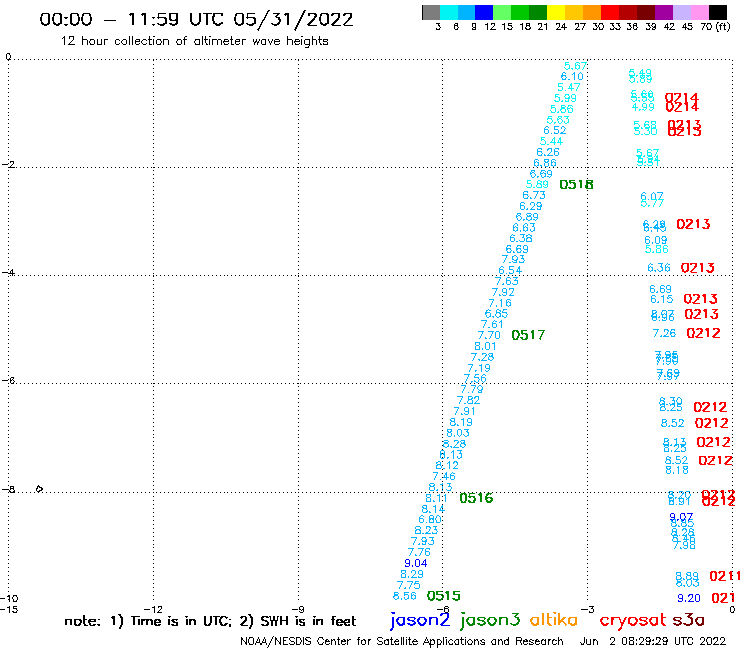
Task: Click the cryosat wave height 6.09
Action: tap(656, 240)
